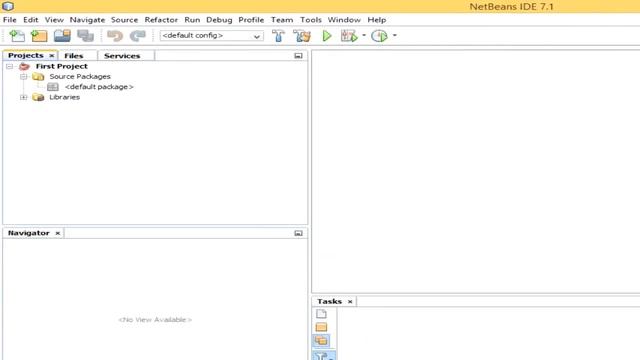640x360 pixels.
Task: Minimize the Navigator panel
Action: coord(298,233)
